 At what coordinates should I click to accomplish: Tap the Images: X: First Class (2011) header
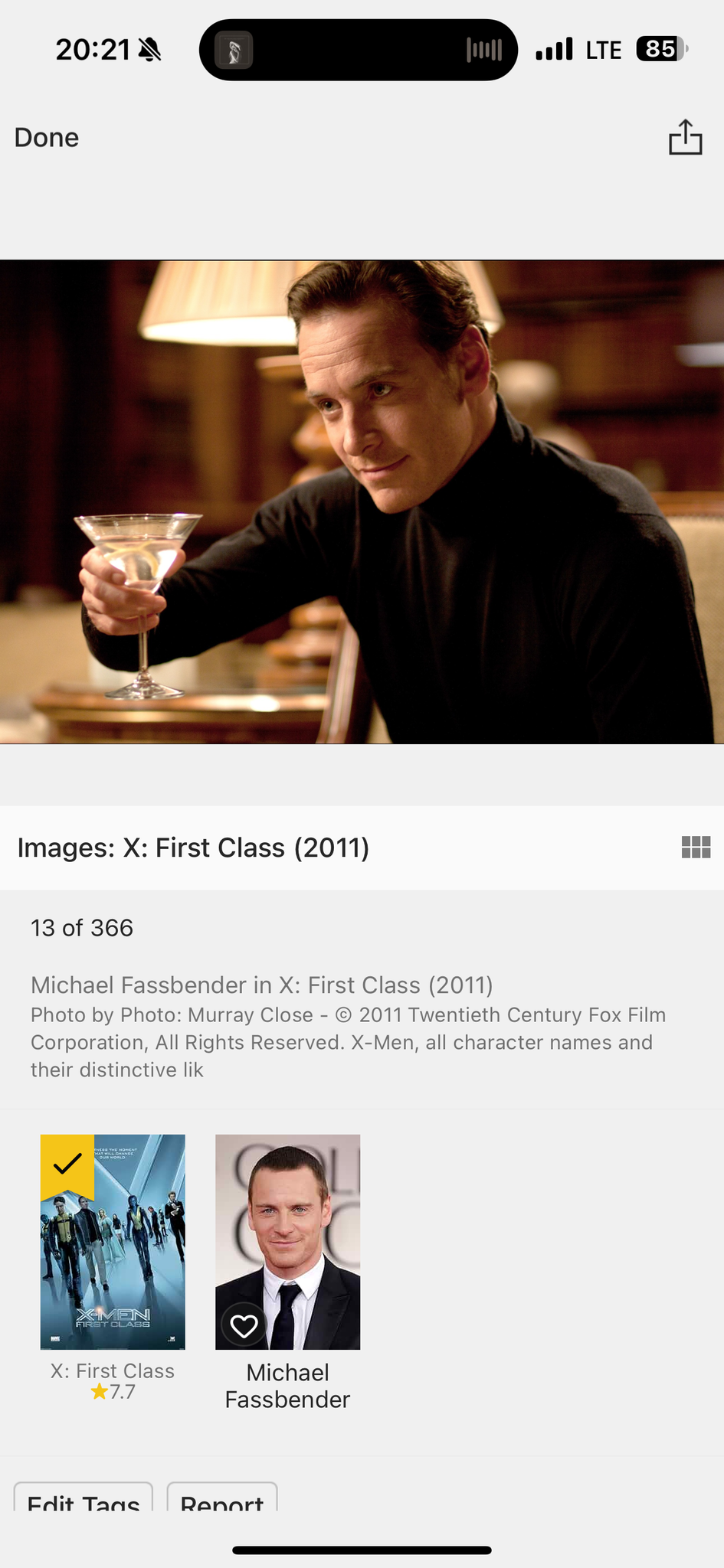point(193,848)
